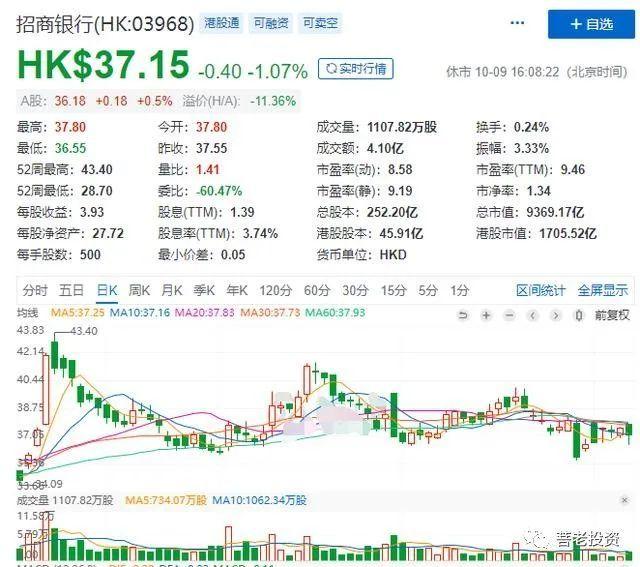Click the 休市 10-09 16:08:22 timestamp

point(537,72)
